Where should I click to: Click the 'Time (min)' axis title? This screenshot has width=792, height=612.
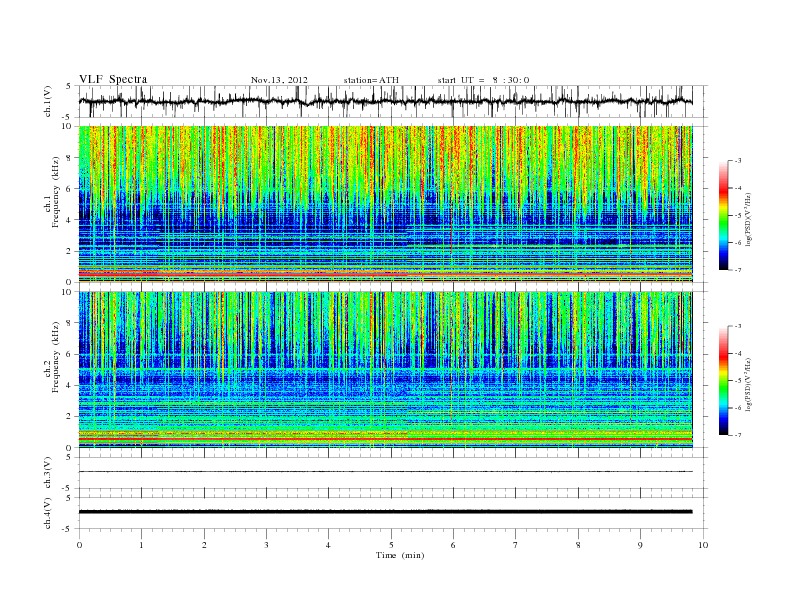[400, 555]
